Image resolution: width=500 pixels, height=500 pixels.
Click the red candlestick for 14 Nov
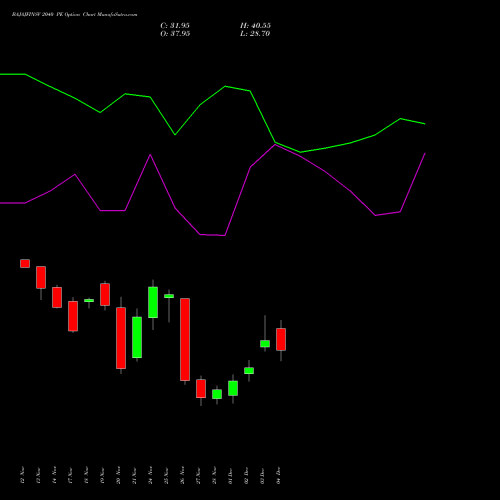pyautogui.click(x=57, y=297)
